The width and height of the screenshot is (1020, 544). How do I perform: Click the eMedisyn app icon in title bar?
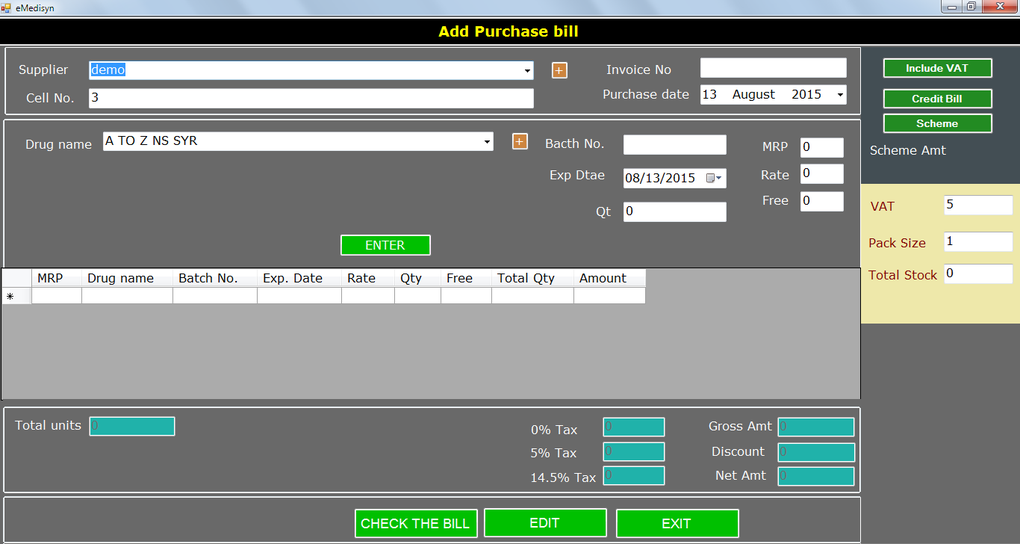tap(6, 8)
